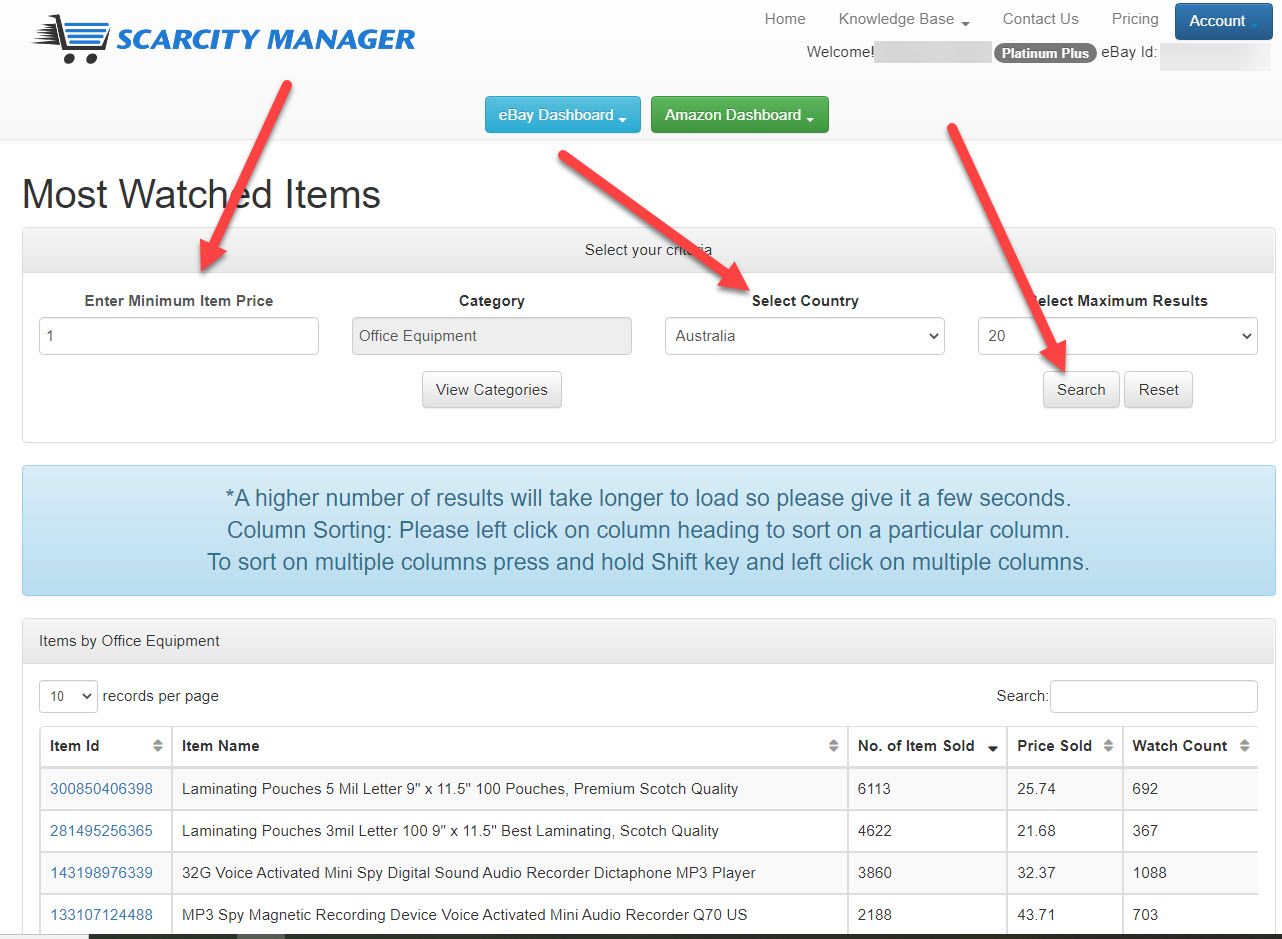Select the MP3 Spy Magnetic Recorder name
Screen dimensions: 1282x939
(x=465, y=915)
